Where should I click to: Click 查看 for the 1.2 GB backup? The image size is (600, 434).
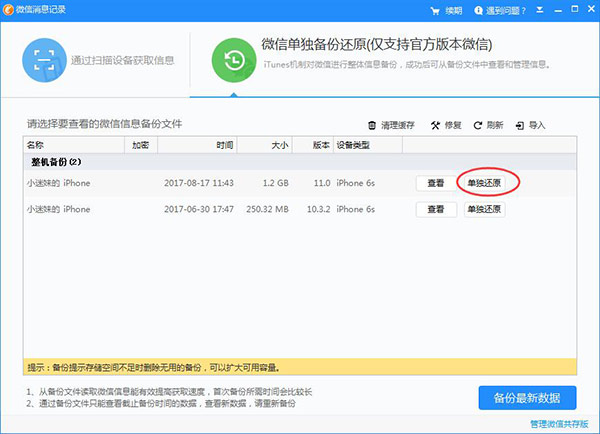pos(436,183)
